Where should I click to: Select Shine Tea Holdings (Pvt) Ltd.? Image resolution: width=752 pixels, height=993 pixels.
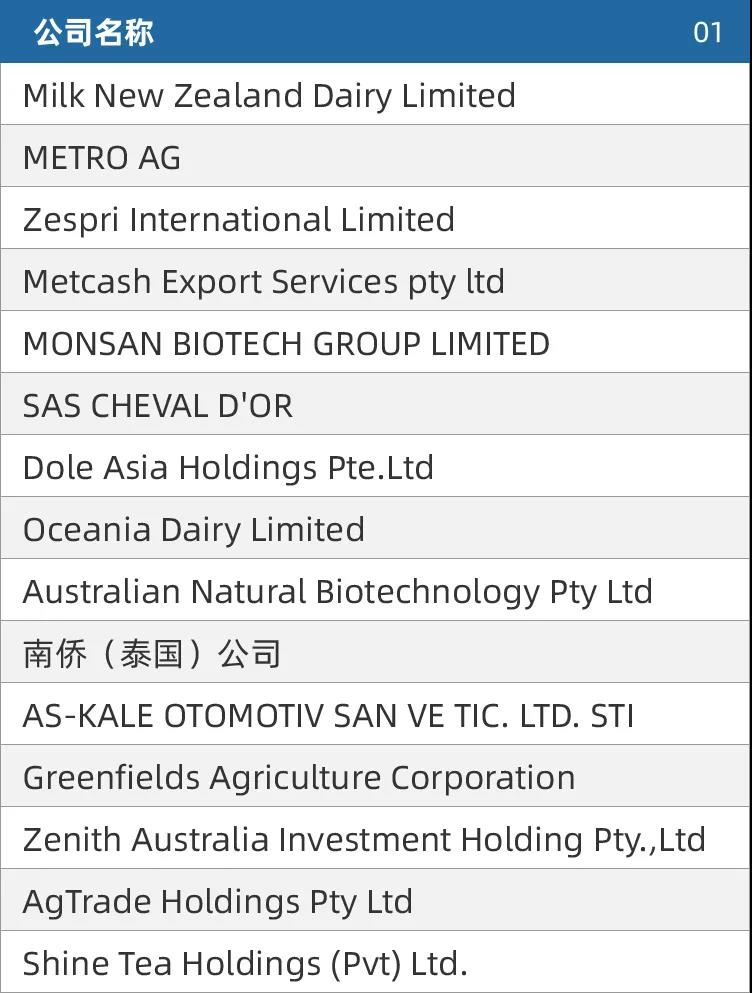[x=376, y=962]
